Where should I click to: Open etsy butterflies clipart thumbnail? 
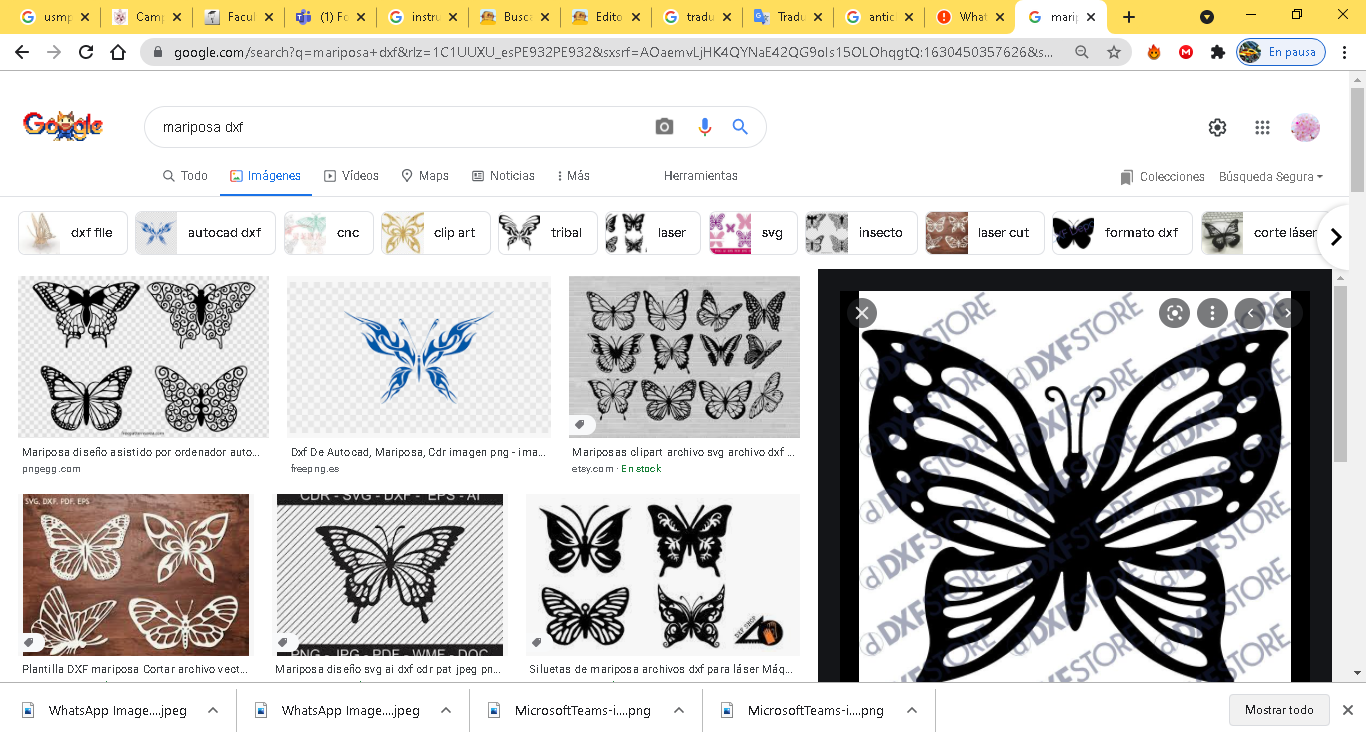684,357
